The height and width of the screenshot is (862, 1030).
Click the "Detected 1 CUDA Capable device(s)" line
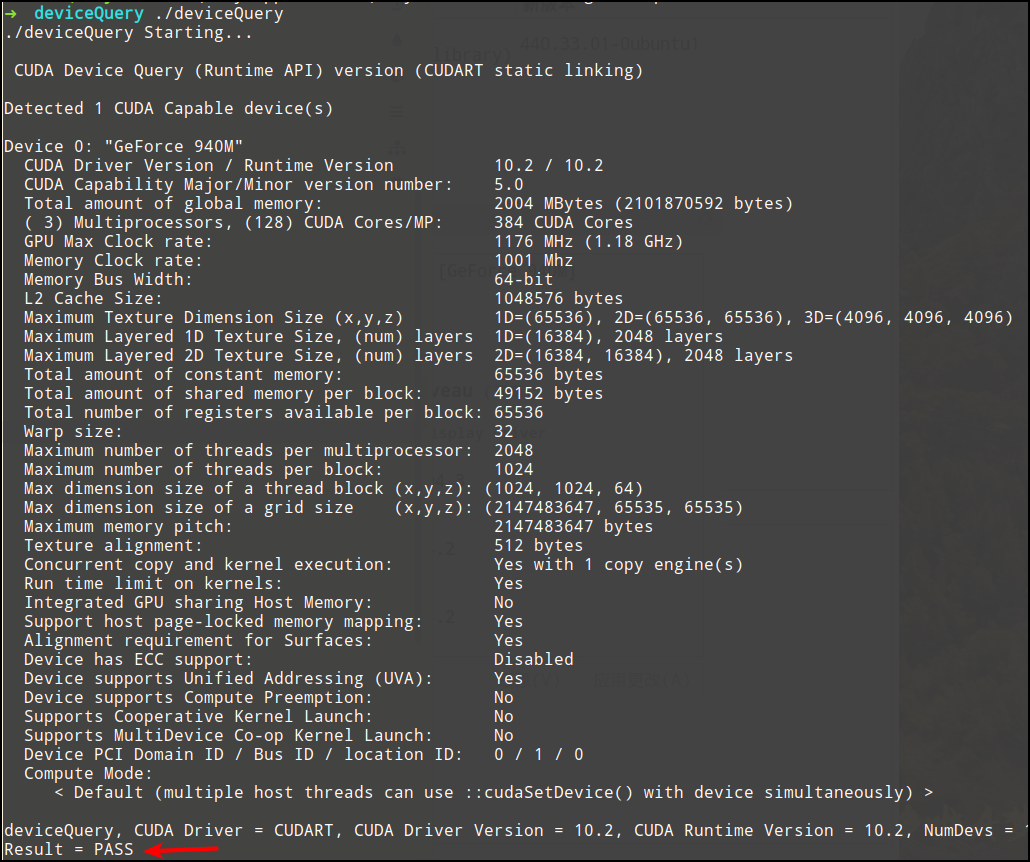click(168, 108)
